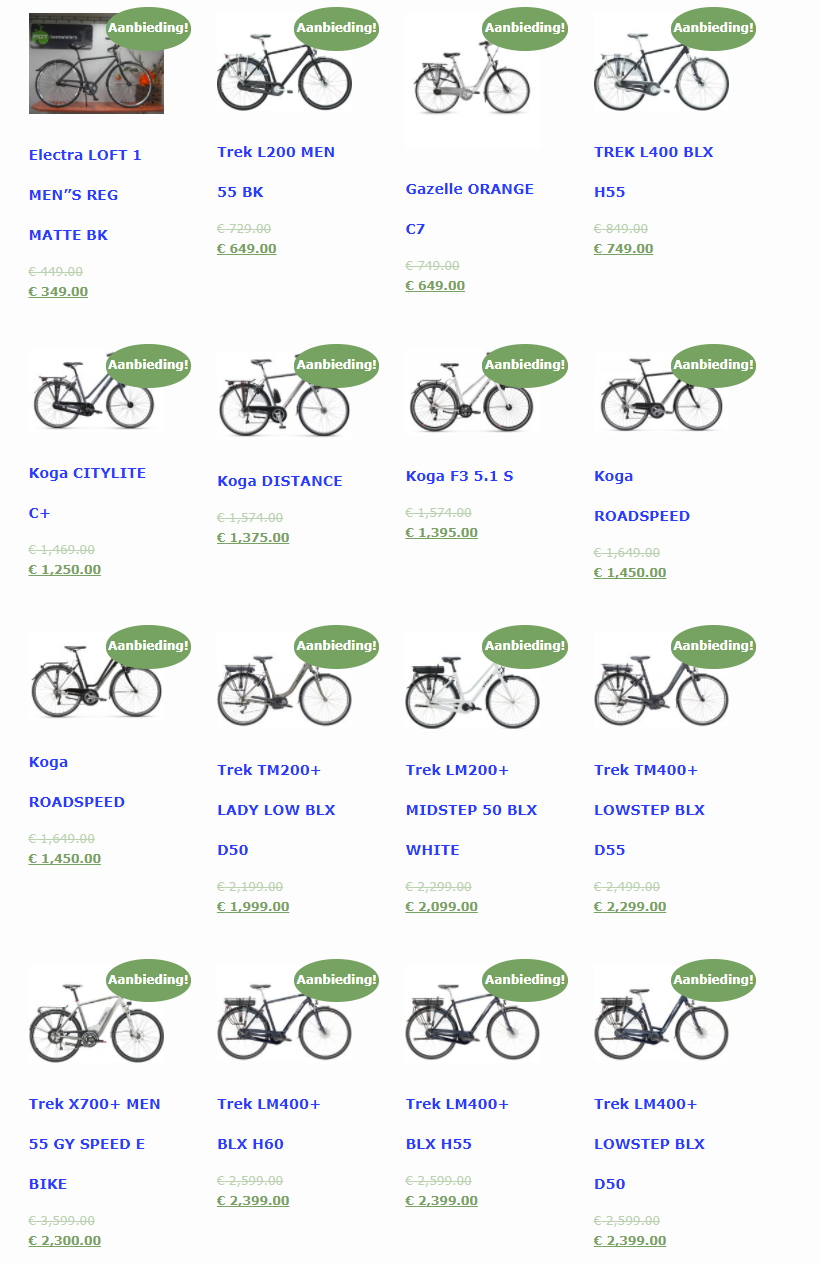Click the Trek LM400+ BLX H60 title
Image resolution: width=819 pixels, height=1264 pixels.
268,1124
